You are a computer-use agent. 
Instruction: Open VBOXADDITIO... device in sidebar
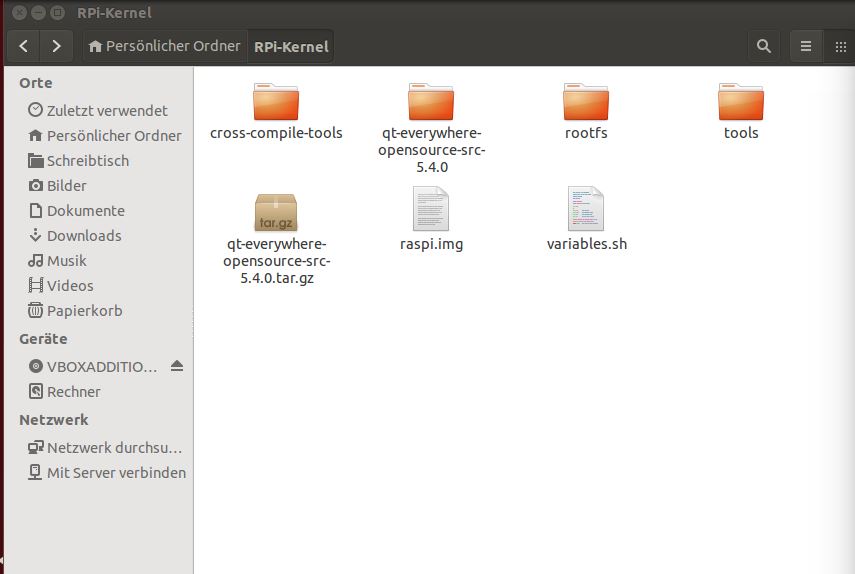(93, 367)
